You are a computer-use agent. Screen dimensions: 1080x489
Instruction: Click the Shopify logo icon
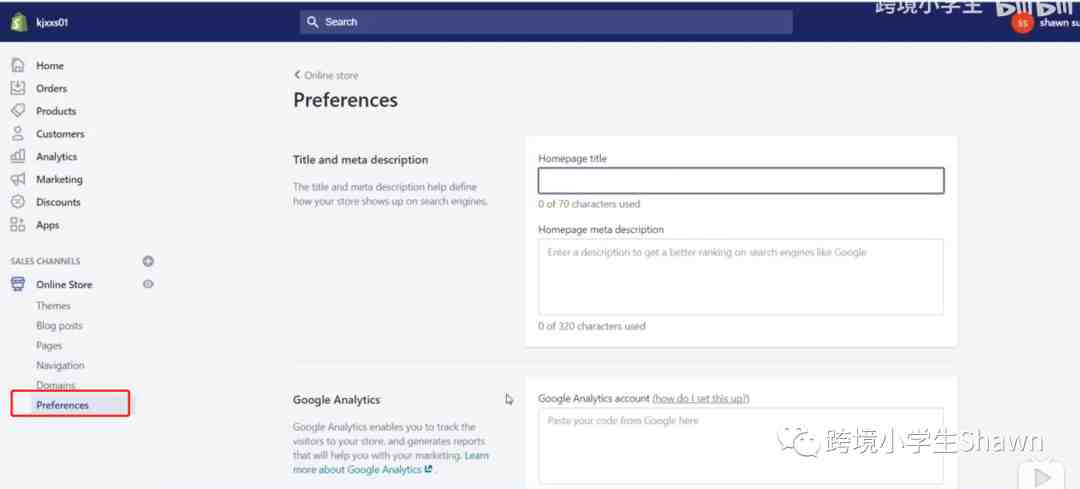point(18,21)
